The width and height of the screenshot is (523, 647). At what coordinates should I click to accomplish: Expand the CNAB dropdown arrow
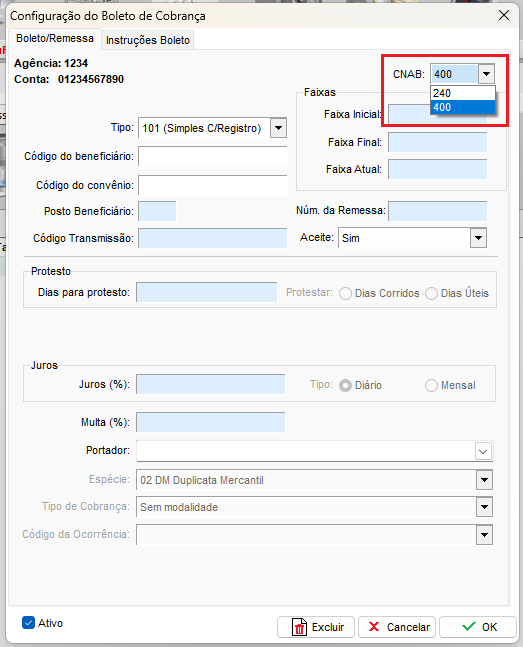point(486,74)
